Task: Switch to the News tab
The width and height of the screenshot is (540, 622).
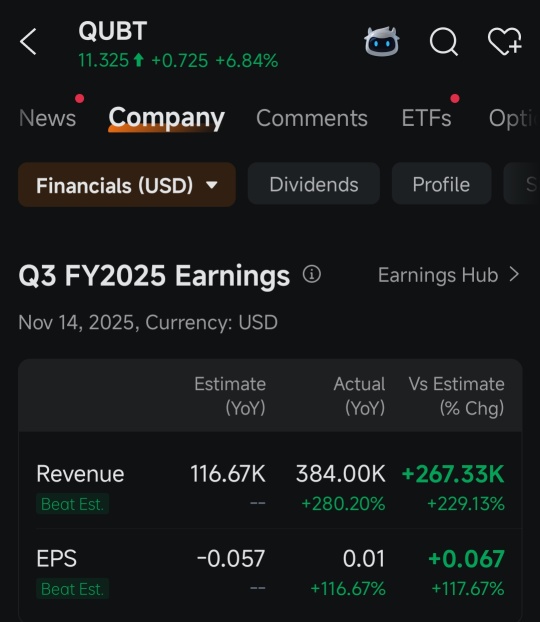Action: [48, 118]
